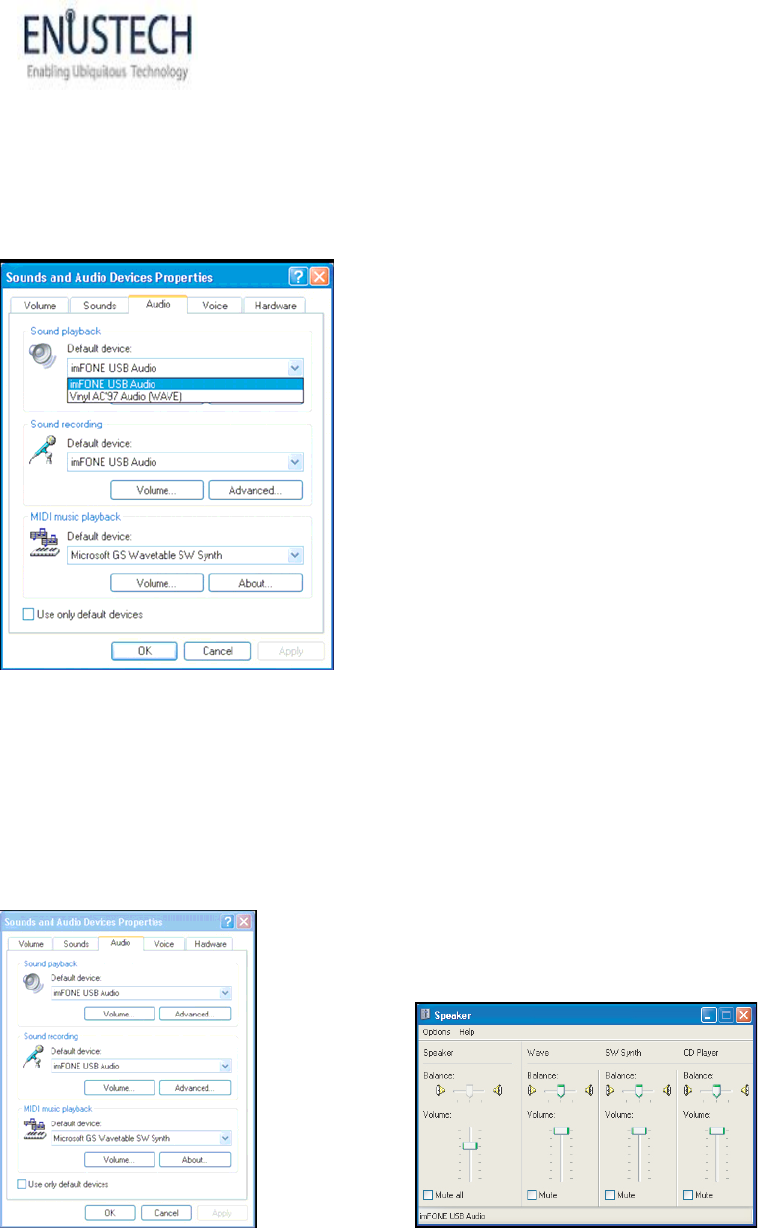
Task: Click the Help question-mark button in upper Properties dialog
Action: click(x=297, y=276)
